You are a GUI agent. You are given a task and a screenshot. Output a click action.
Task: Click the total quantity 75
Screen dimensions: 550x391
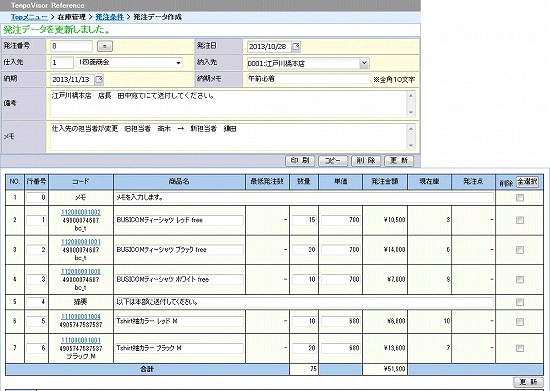(313, 369)
